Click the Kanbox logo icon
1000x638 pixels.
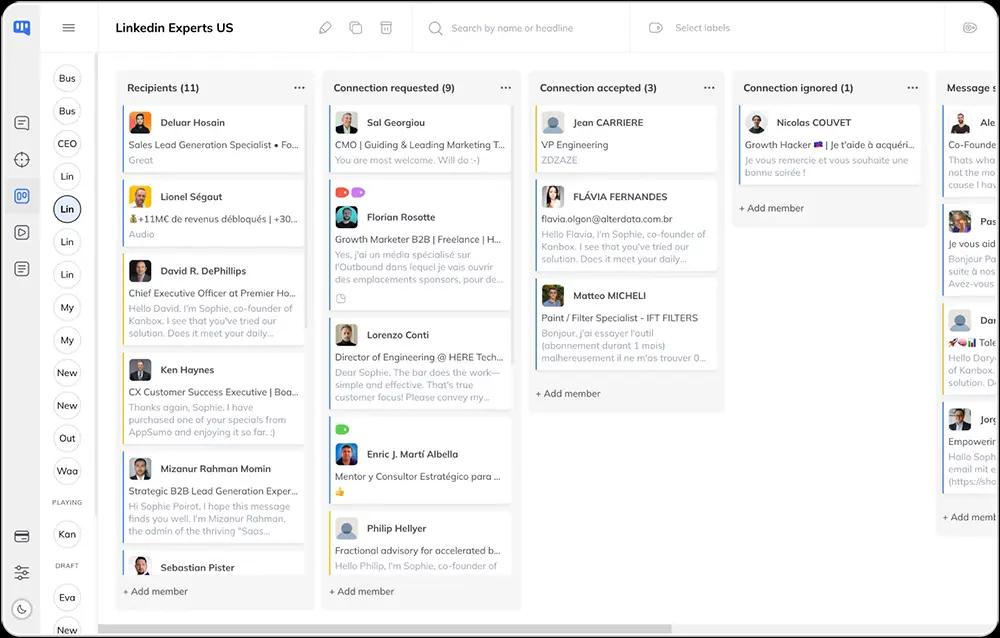[22, 27]
